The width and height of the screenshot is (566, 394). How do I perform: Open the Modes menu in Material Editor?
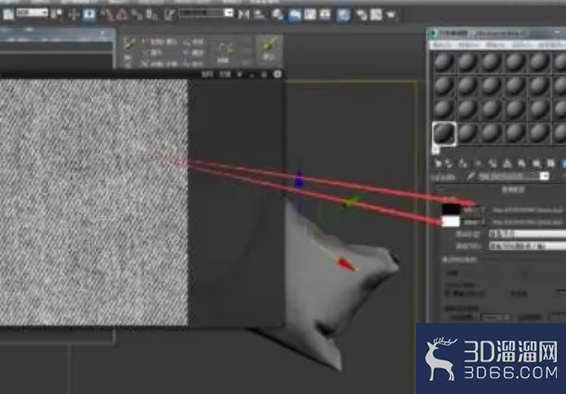click(x=442, y=45)
